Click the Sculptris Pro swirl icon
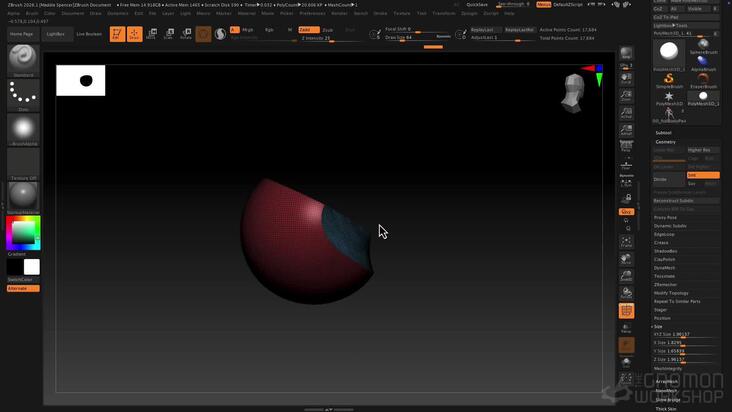Screen dimensions: 732x412 click(x=220, y=34)
